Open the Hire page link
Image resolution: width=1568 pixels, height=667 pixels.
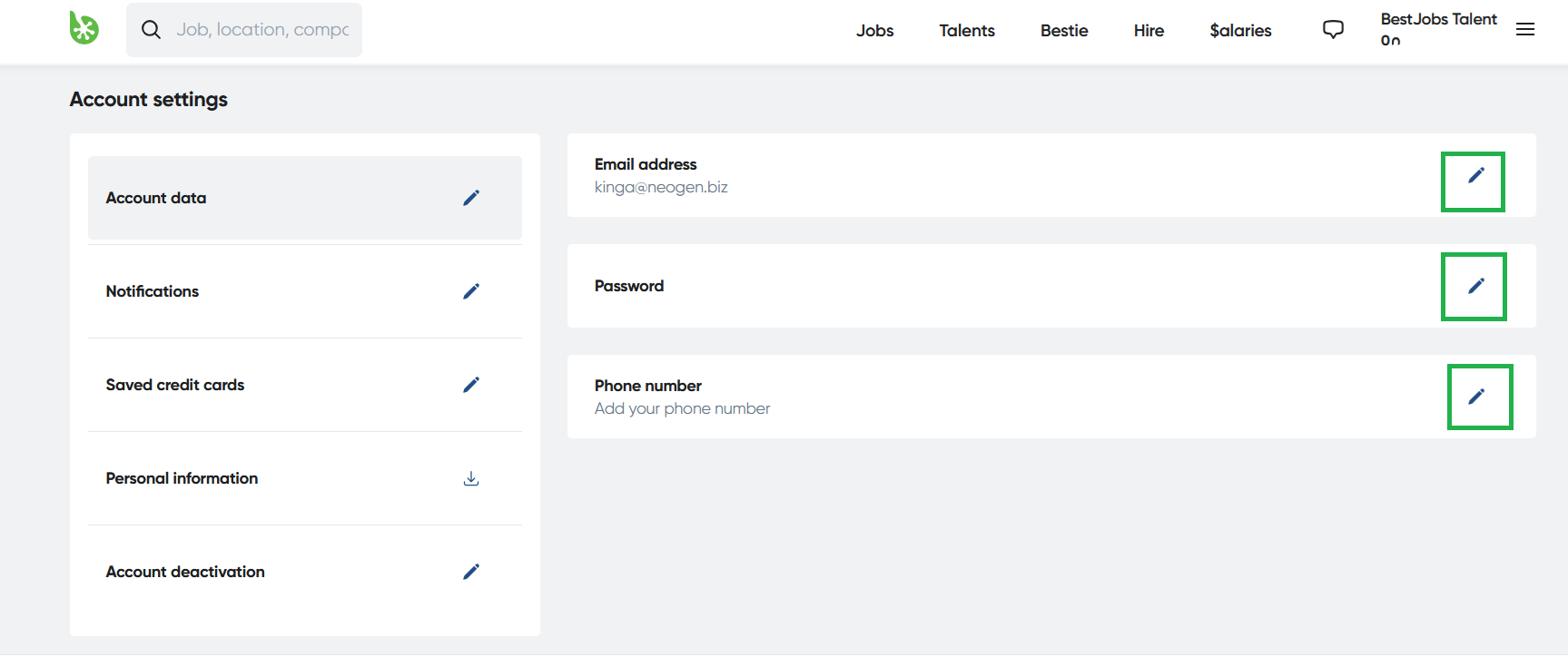click(1148, 31)
